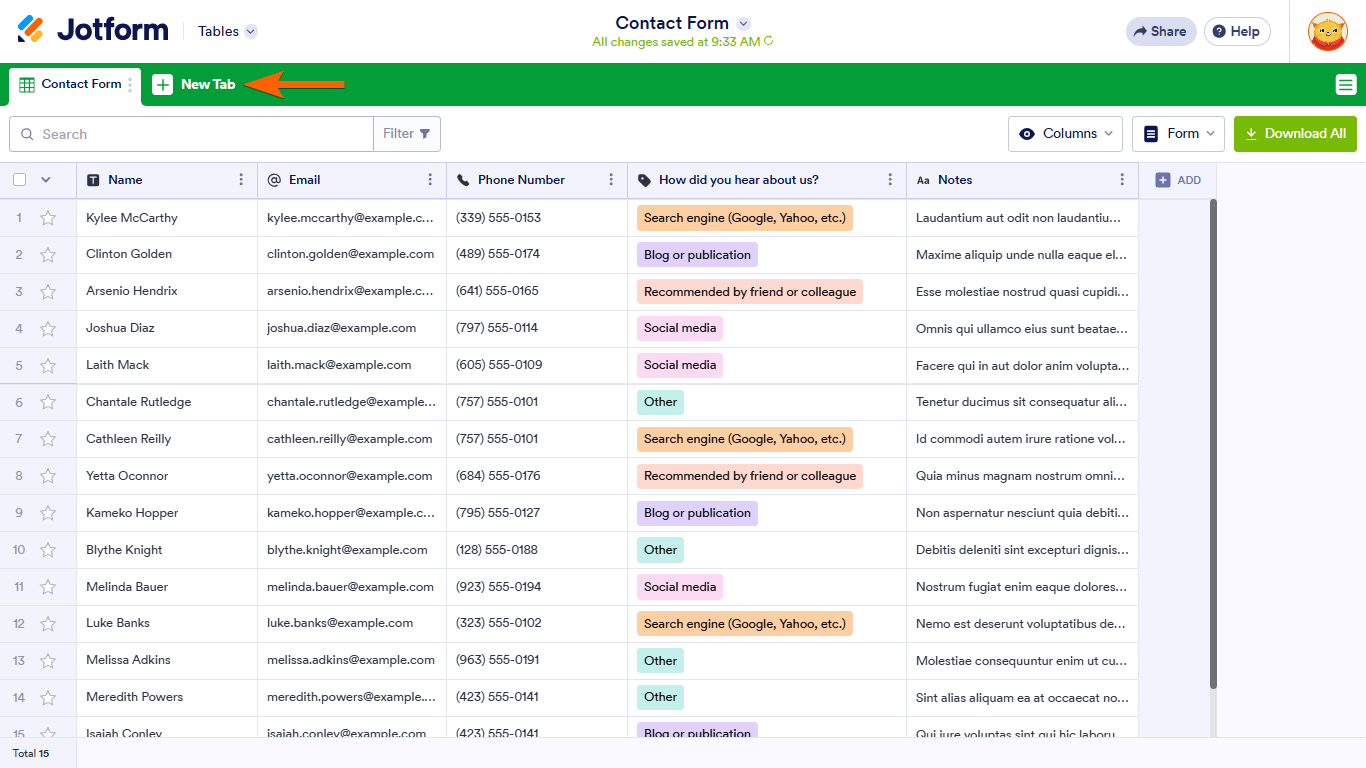Click the Contact Form tab options dots
The width and height of the screenshot is (1366, 768).
click(x=130, y=85)
